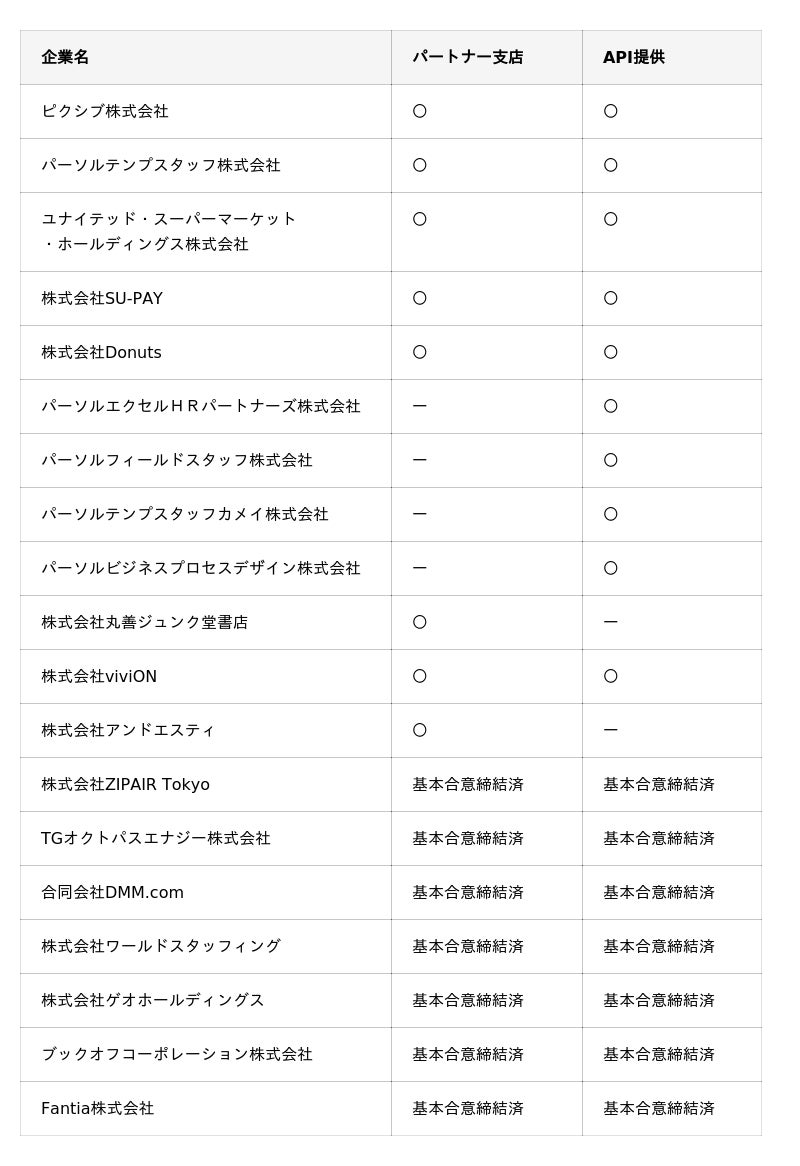Click the dash in 株式会社丸善ジュンク堂書店's API提供 cell
The height and width of the screenshot is (1166, 800).
pyautogui.click(x=610, y=622)
